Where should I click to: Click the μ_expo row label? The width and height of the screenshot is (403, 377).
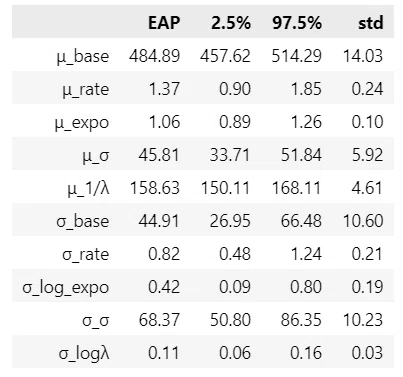82,123
